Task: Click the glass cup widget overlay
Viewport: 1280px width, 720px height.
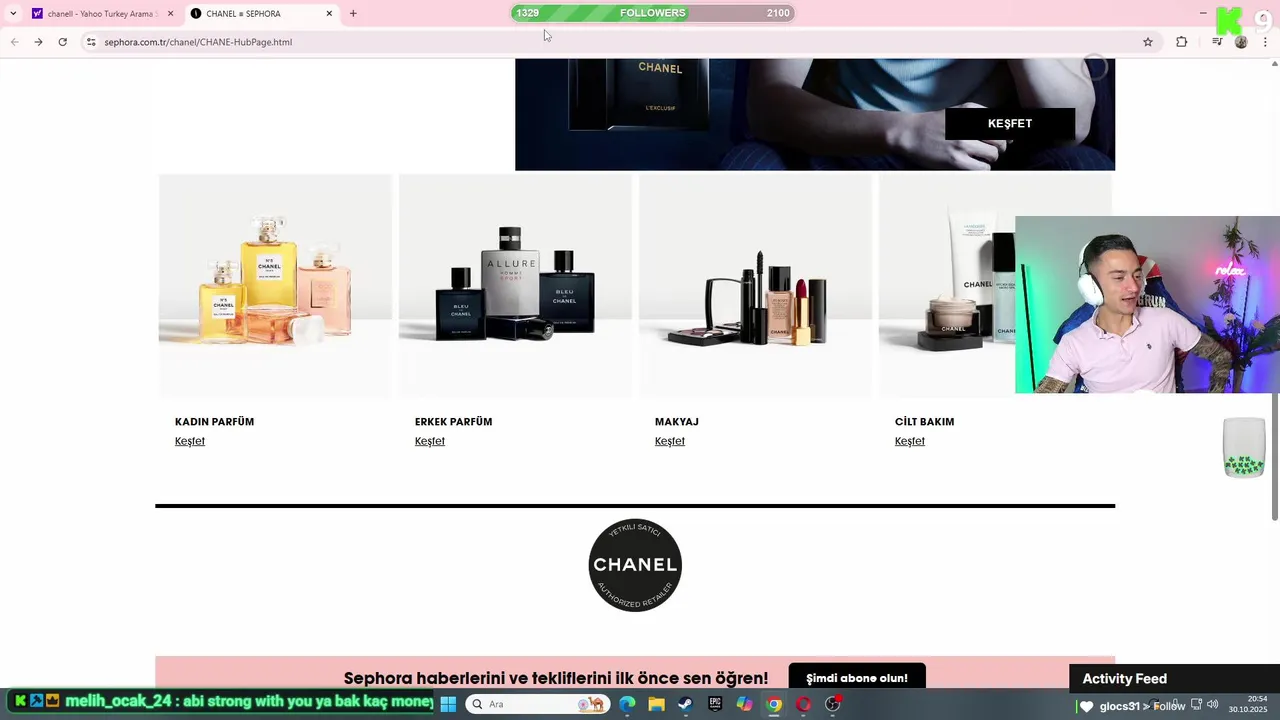Action: click(1244, 447)
